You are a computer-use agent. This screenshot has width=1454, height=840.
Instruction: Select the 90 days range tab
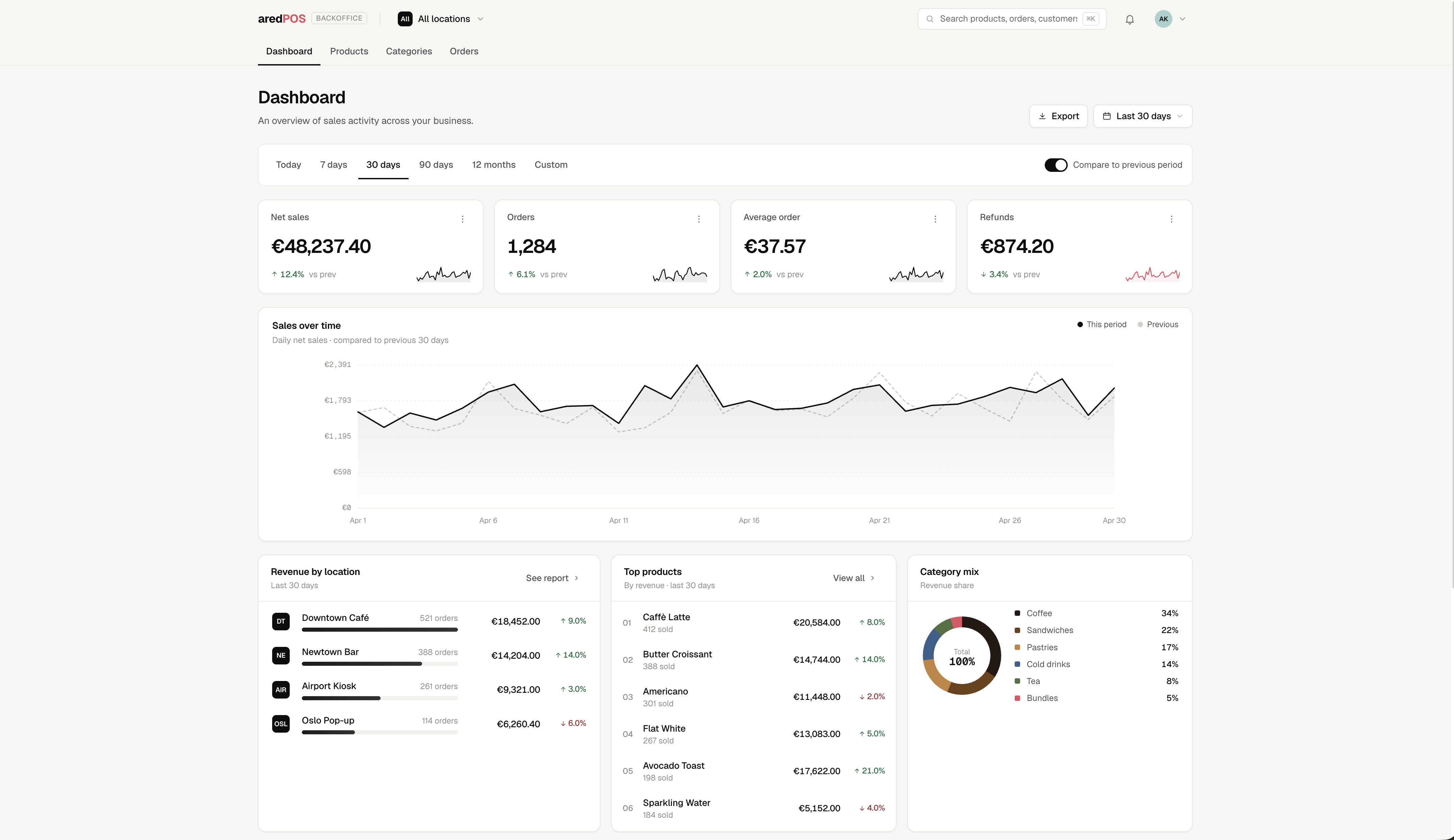pos(436,165)
